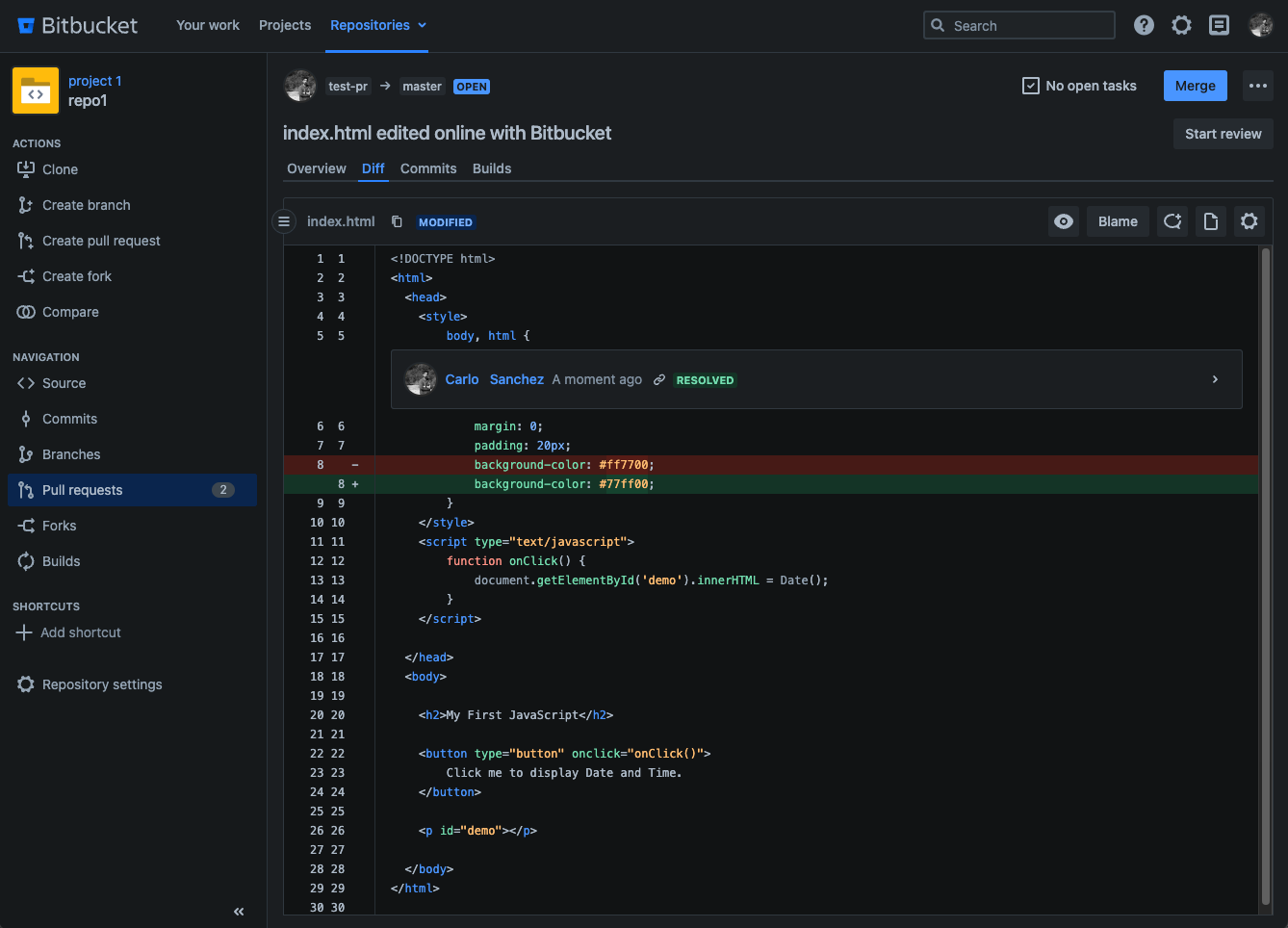Click the RESOLVED status badge

(705, 380)
